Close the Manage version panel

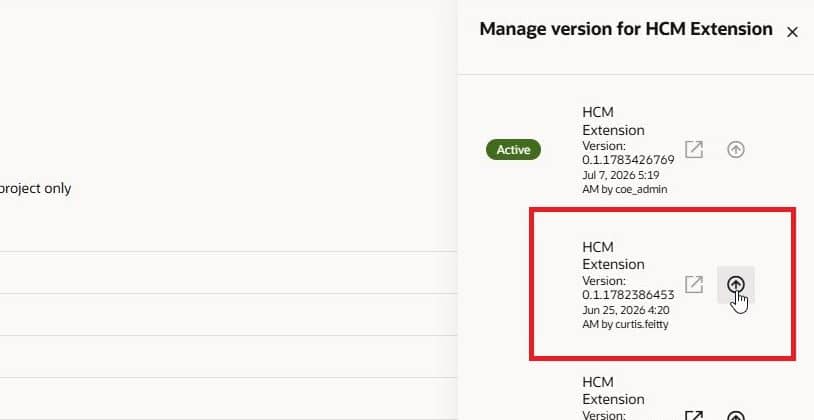(x=792, y=32)
